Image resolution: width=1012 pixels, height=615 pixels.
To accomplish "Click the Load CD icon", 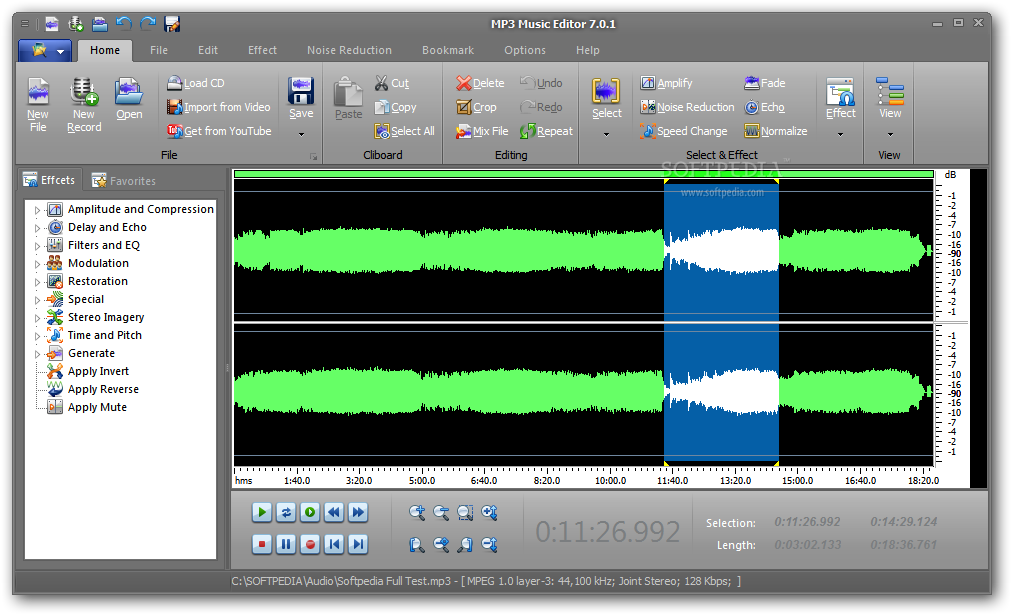I will [x=175, y=83].
